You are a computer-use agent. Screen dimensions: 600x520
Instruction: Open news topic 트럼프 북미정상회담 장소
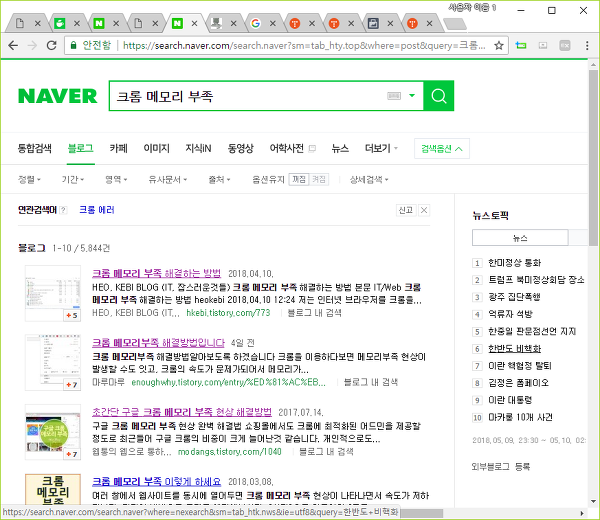(536, 280)
